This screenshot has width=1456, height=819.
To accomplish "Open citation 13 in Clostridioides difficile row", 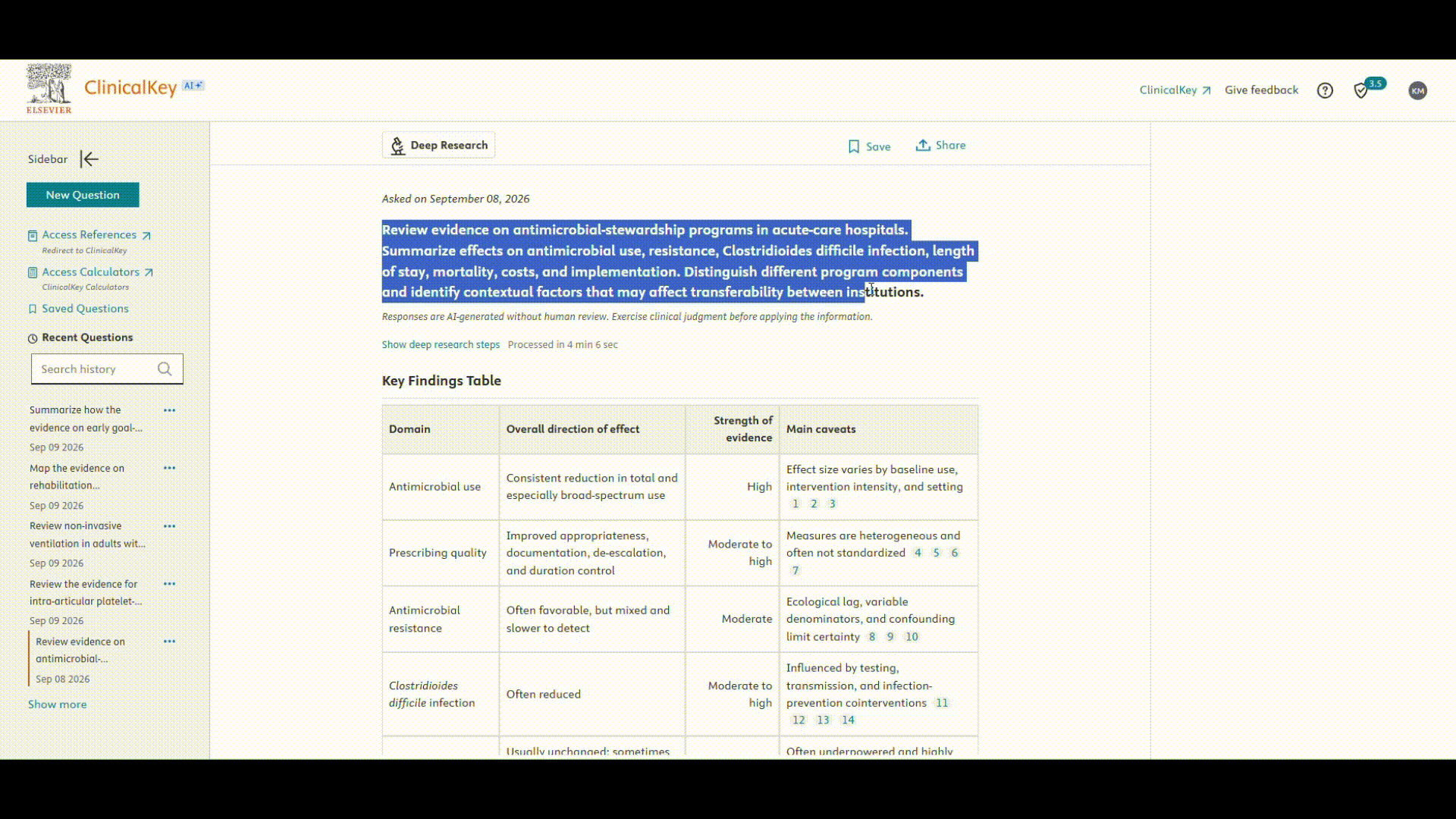I will [x=823, y=720].
